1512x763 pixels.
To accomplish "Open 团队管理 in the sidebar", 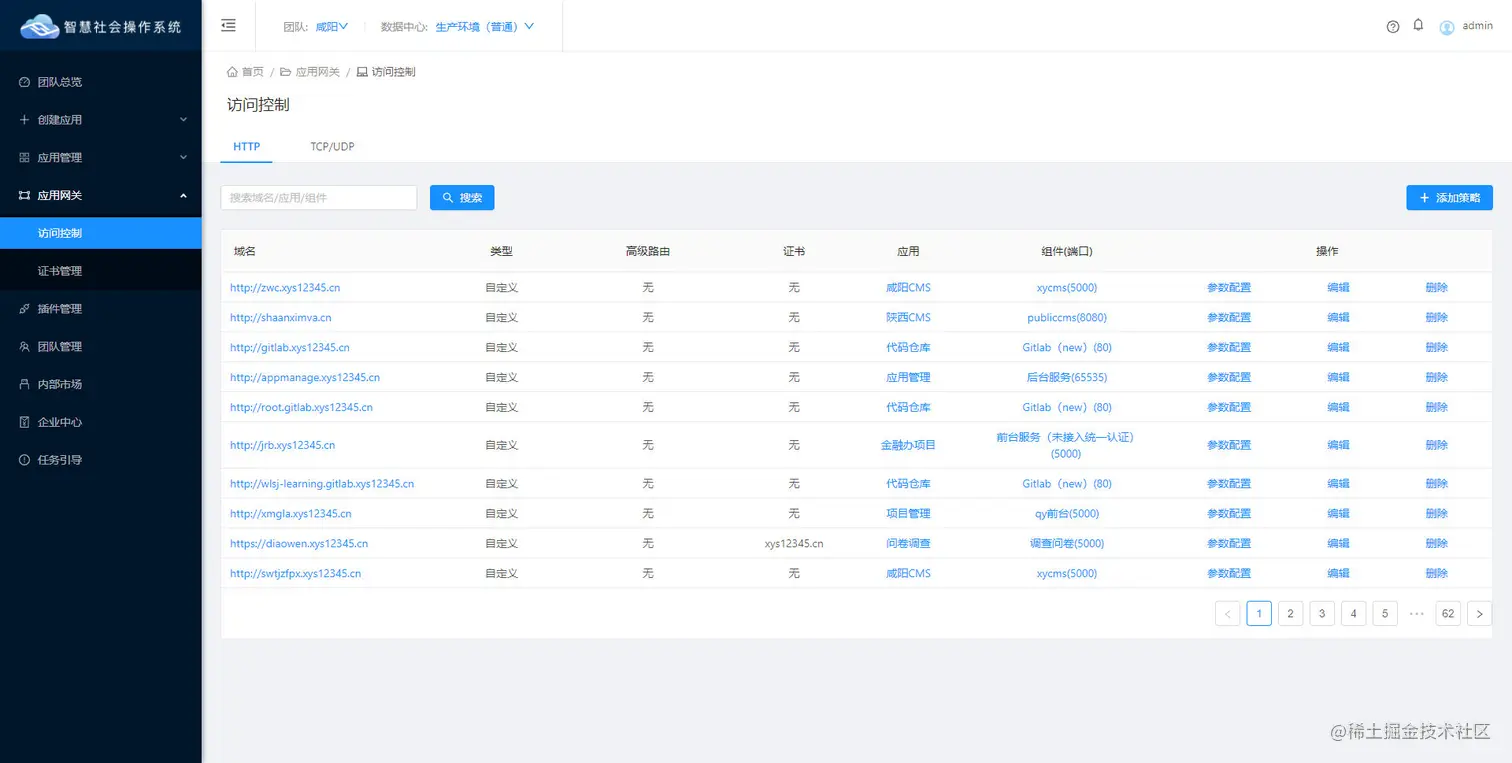I will pyautogui.click(x=100, y=347).
